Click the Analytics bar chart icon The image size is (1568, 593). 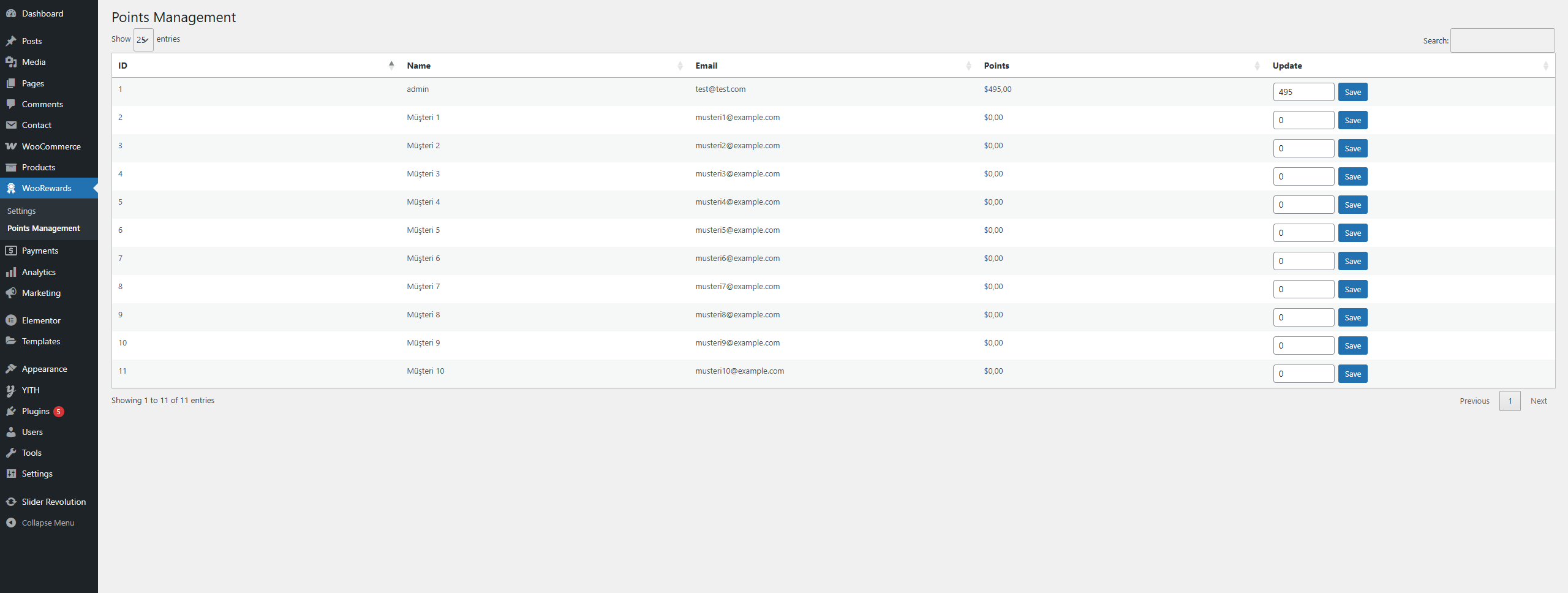(x=11, y=272)
